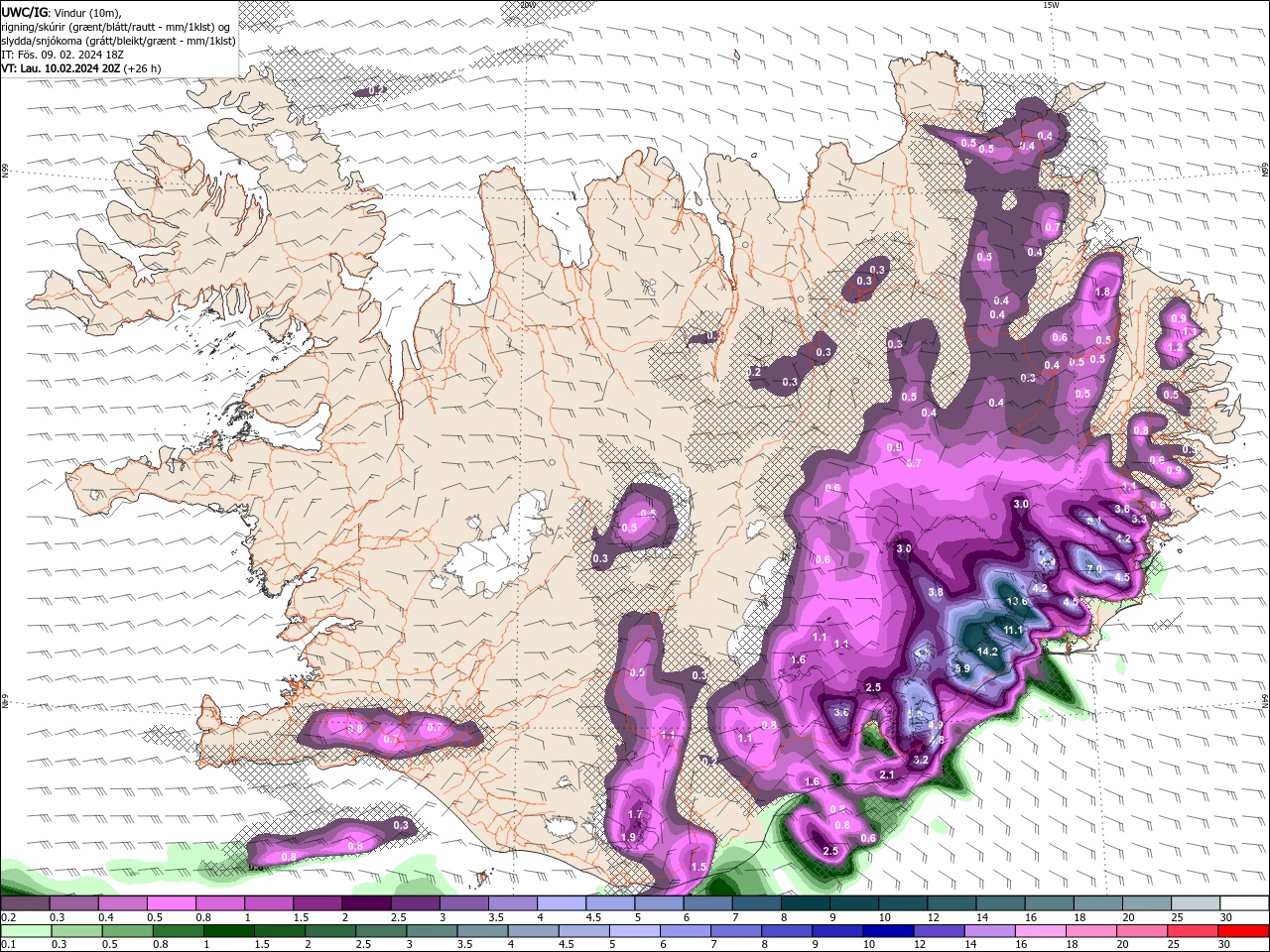Select the 3.3 value near the east coast
This screenshot has height=952, width=1270.
tap(1139, 519)
